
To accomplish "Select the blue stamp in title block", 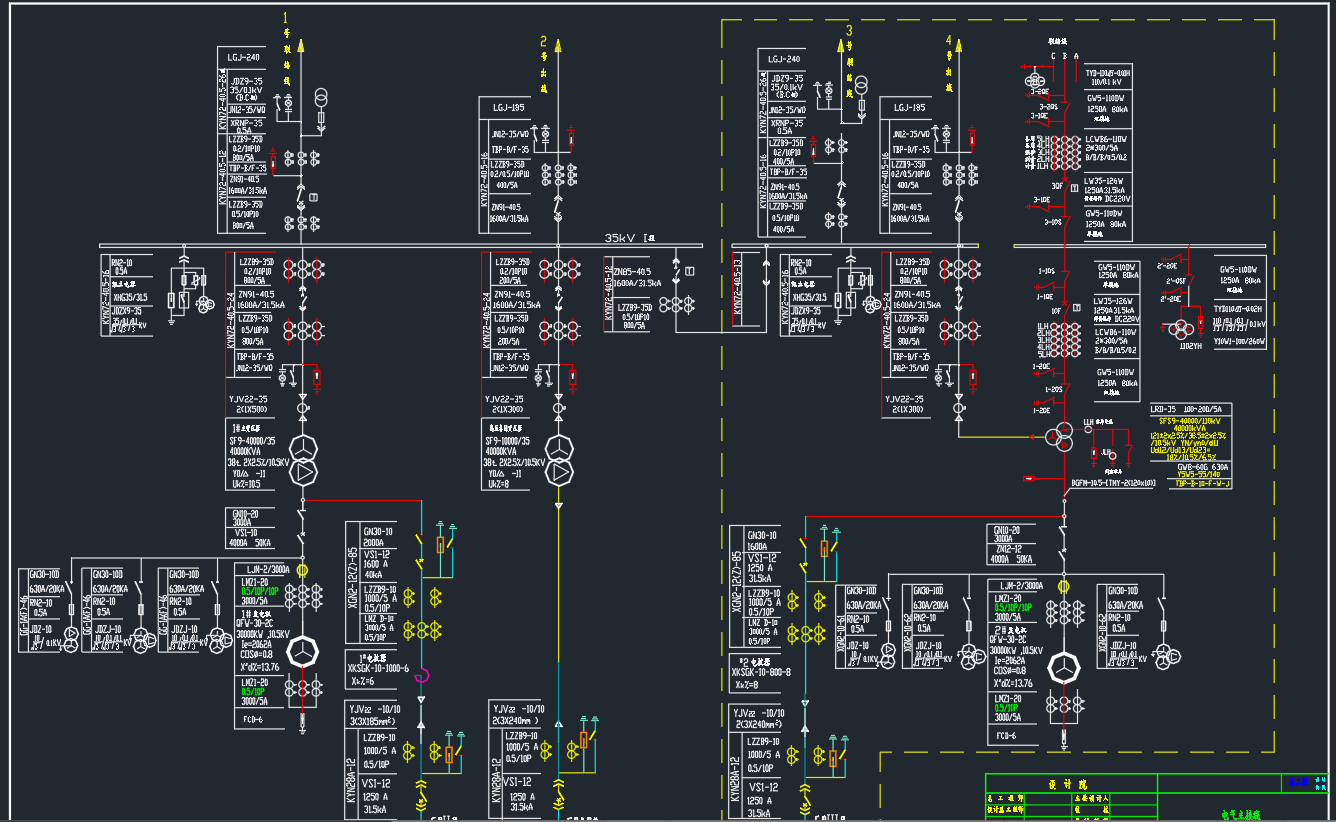I will [1297, 783].
